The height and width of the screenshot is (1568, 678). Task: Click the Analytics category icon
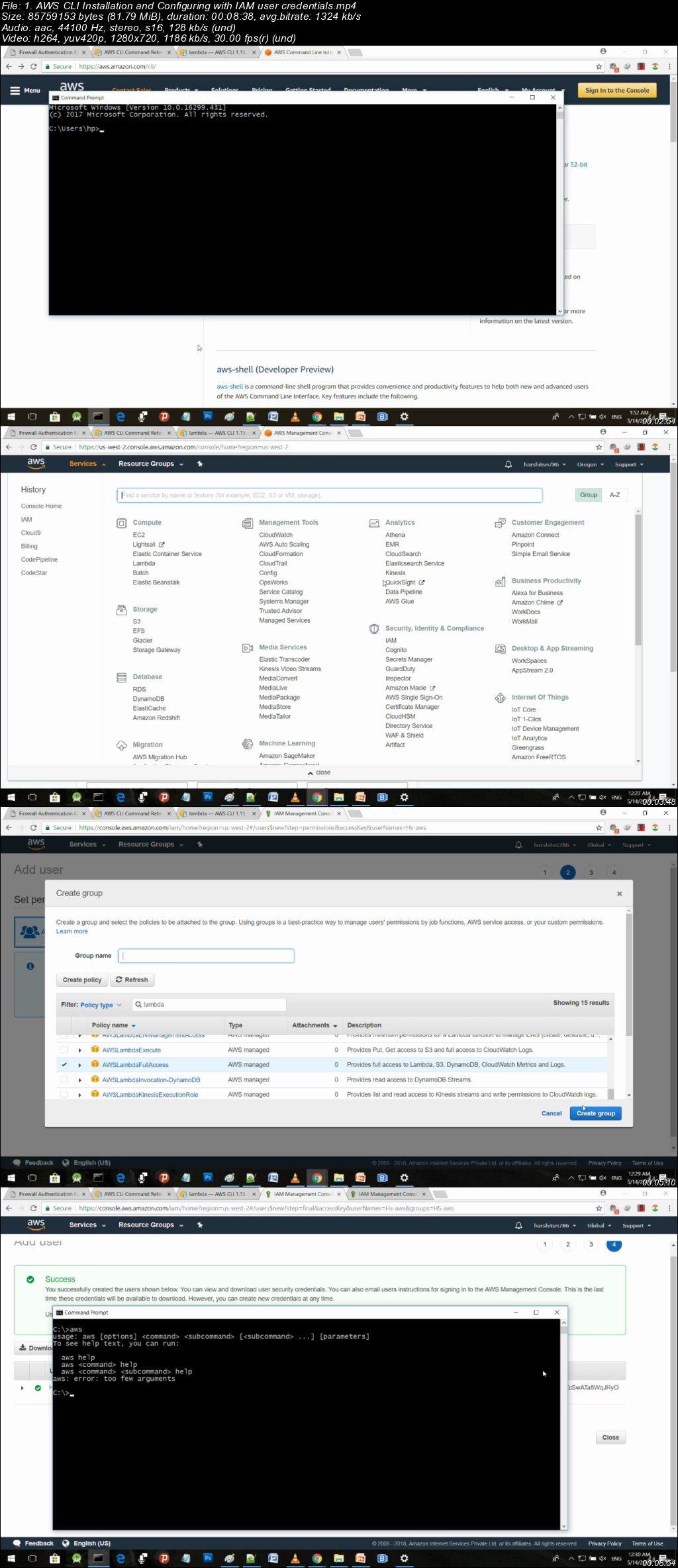pos(374,523)
